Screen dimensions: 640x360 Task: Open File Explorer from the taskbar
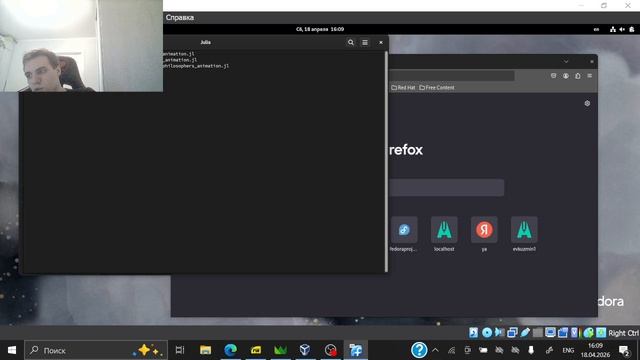tap(205, 350)
